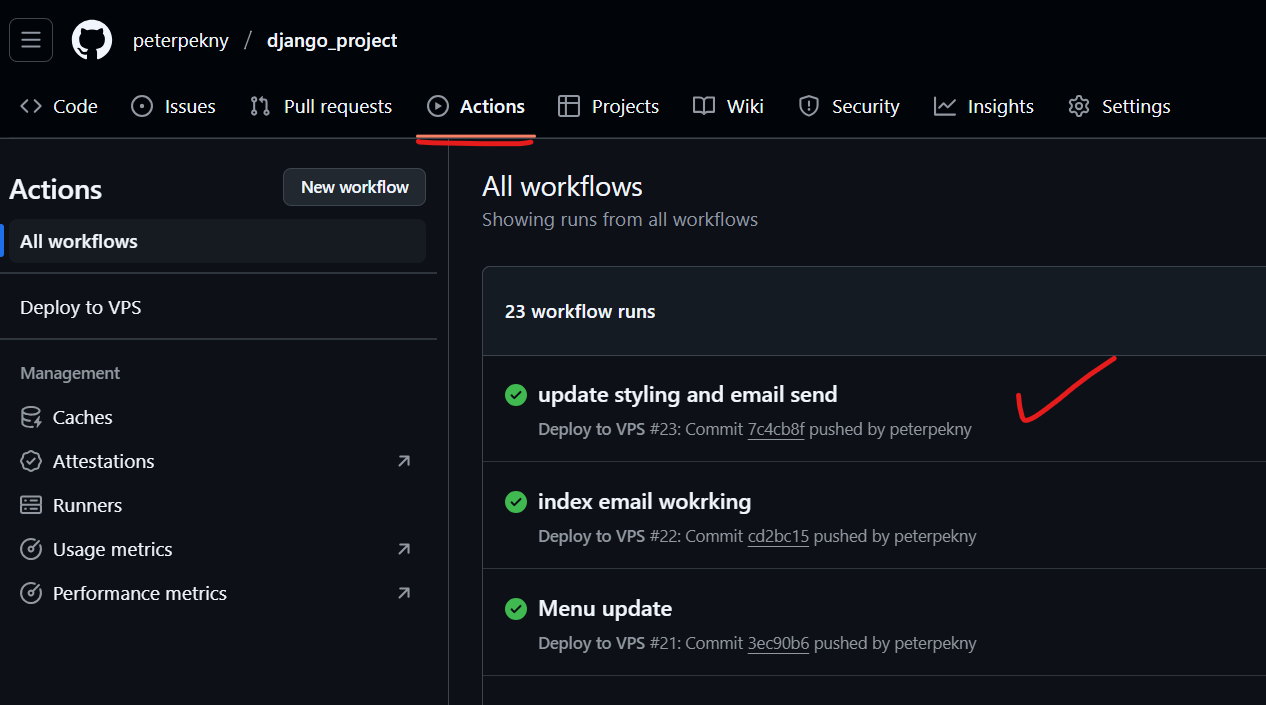Select Deploy to VPS workflow in sidebar
Viewport: 1266px width, 705px height.
click(81, 308)
